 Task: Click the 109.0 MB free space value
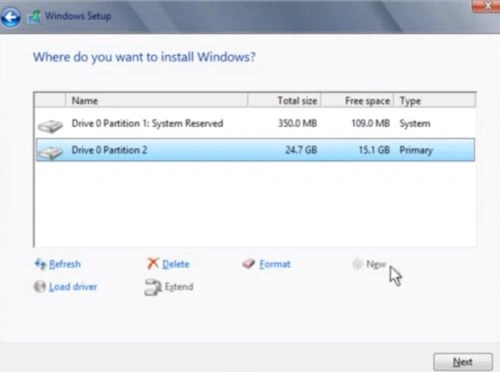click(x=371, y=123)
